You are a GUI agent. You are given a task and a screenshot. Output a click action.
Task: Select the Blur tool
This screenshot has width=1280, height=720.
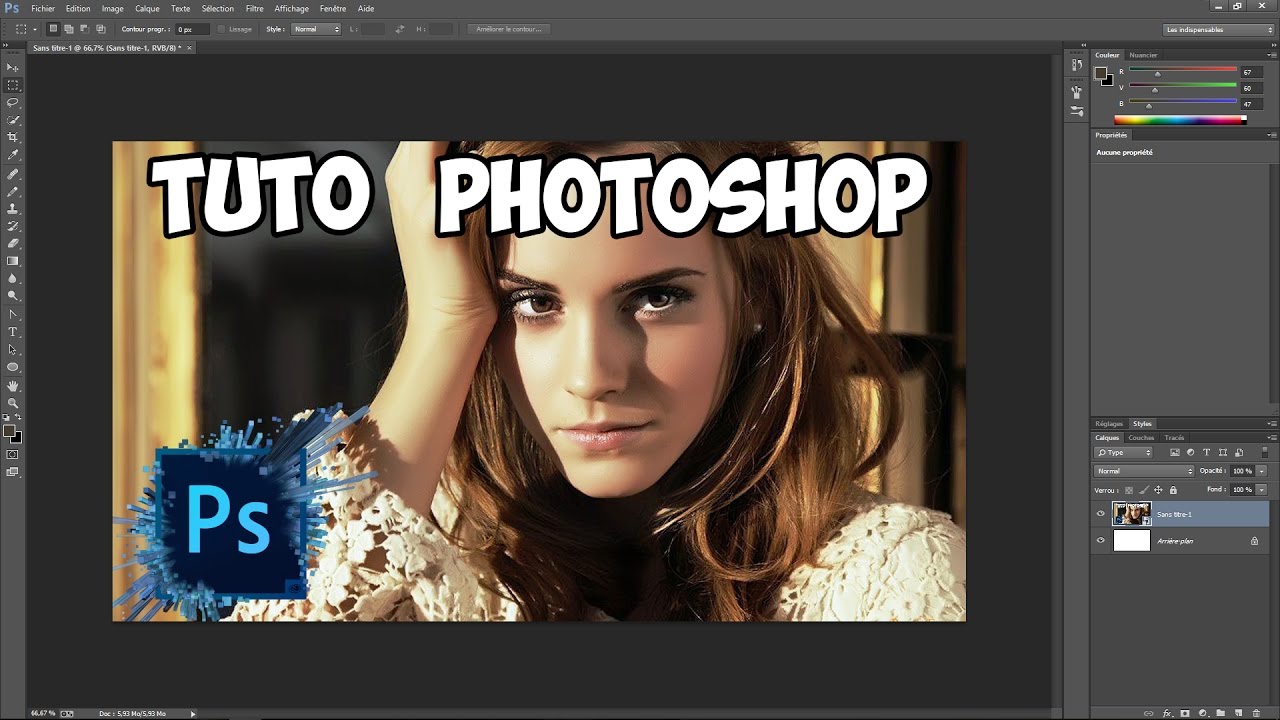(x=13, y=278)
